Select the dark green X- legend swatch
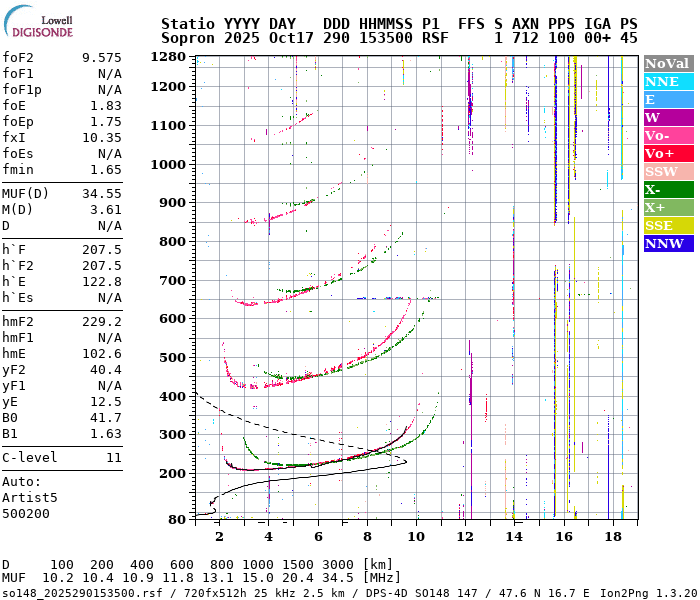This screenshot has height=600, width=700. click(668, 190)
